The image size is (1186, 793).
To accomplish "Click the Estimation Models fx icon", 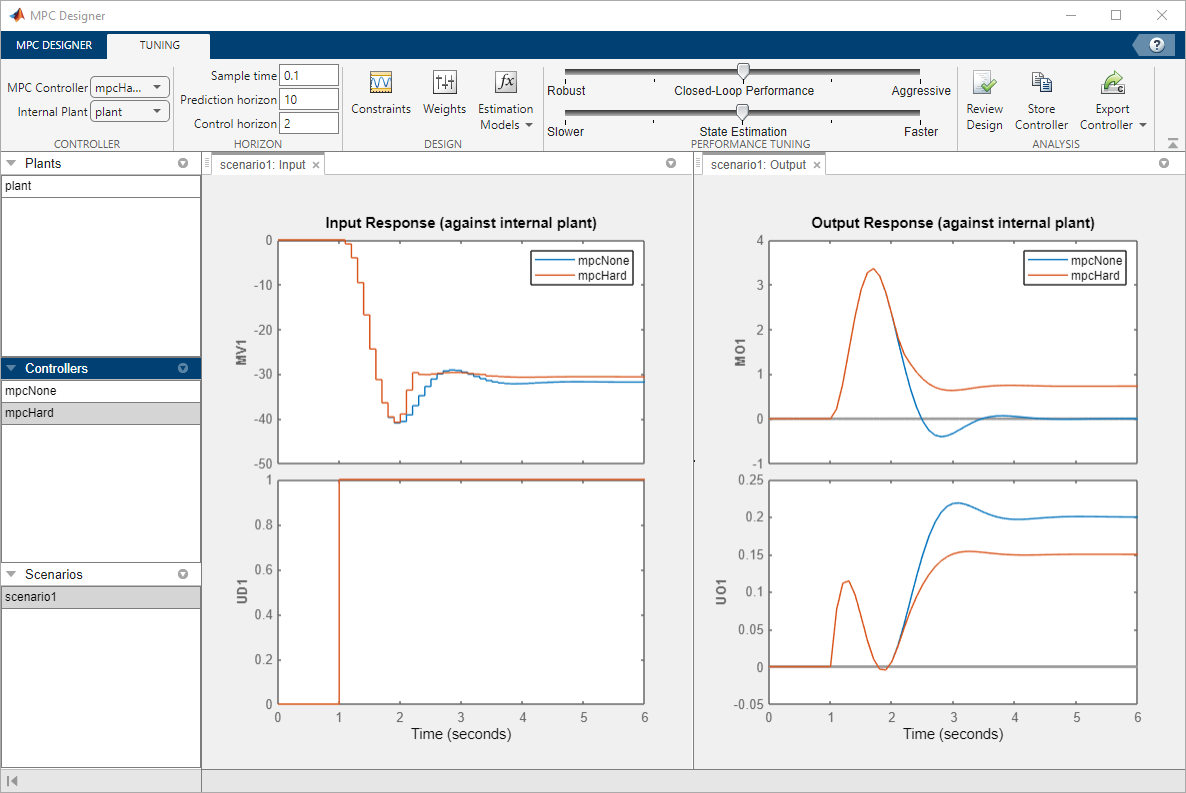I will point(505,82).
